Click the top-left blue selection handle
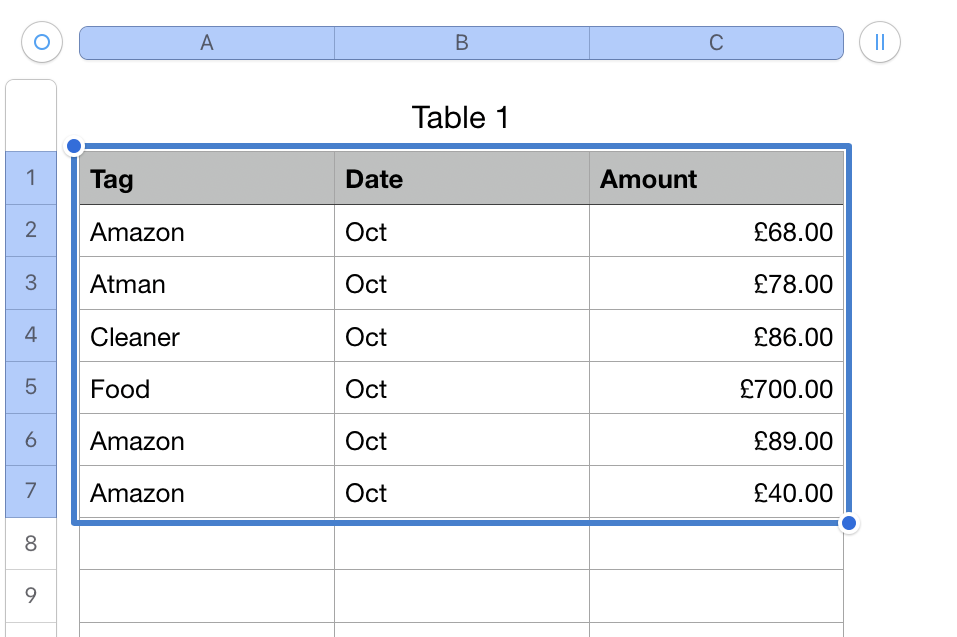This screenshot has width=957, height=637. pyautogui.click(x=73, y=147)
